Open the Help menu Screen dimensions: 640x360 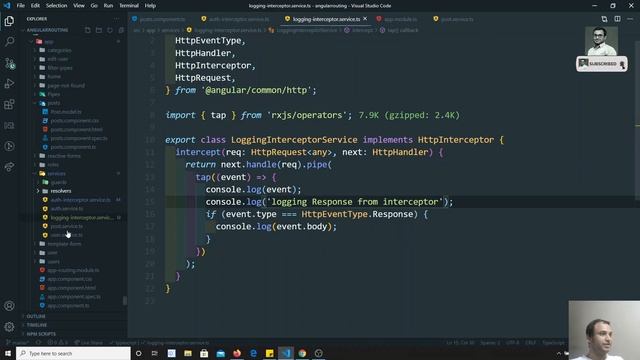click(x=150, y=6)
